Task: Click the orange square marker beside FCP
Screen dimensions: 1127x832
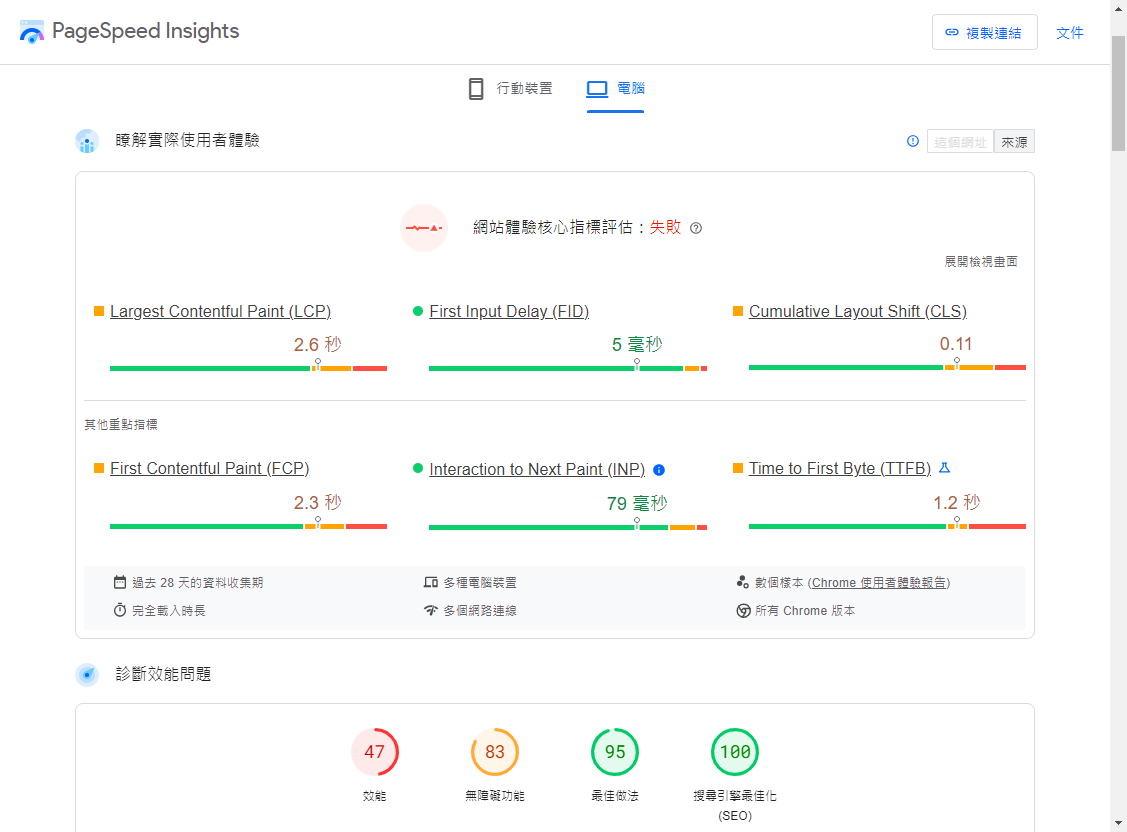Action: 99,468
